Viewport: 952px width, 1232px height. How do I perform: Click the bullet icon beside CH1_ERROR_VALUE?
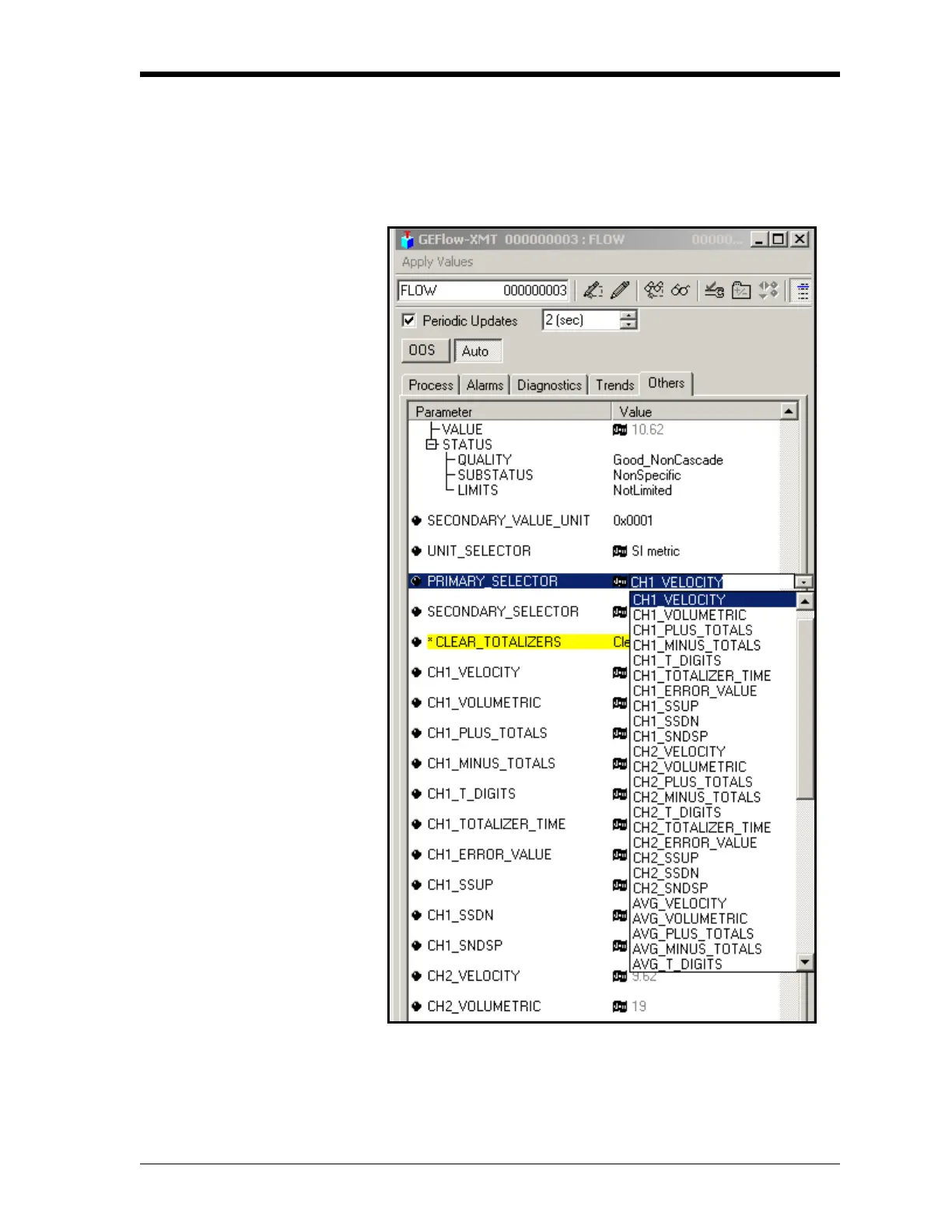[x=417, y=855]
